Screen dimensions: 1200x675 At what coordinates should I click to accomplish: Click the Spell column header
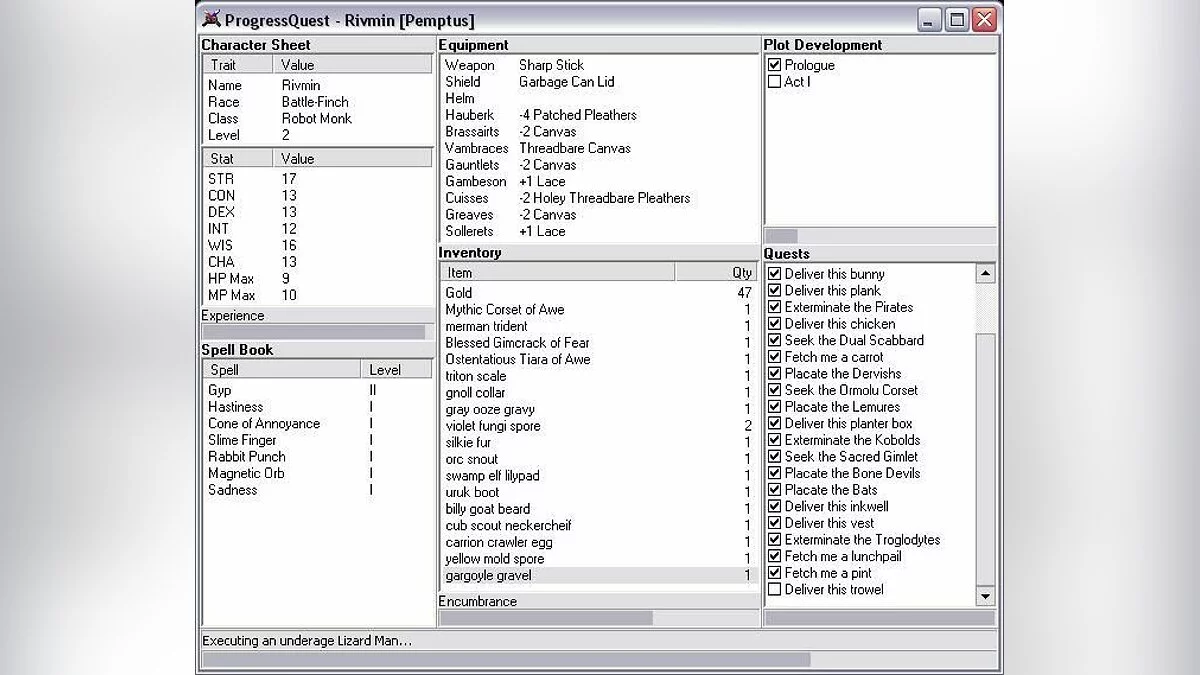coord(282,370)
